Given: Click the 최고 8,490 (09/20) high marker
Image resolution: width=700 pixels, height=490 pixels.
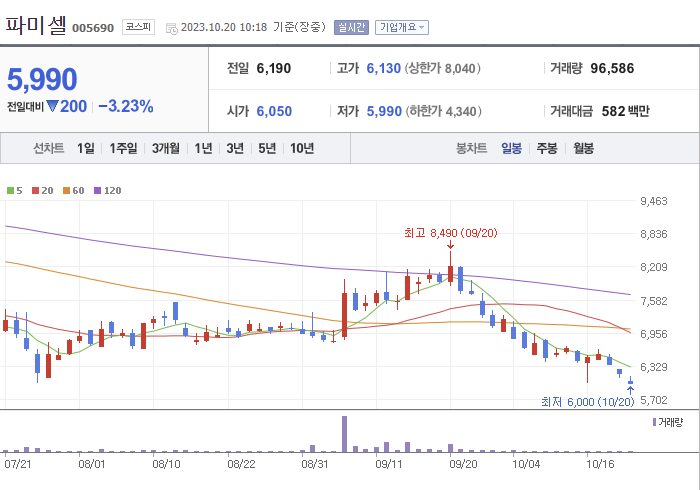Looking at the screenshot, I should tap(450, 233).
